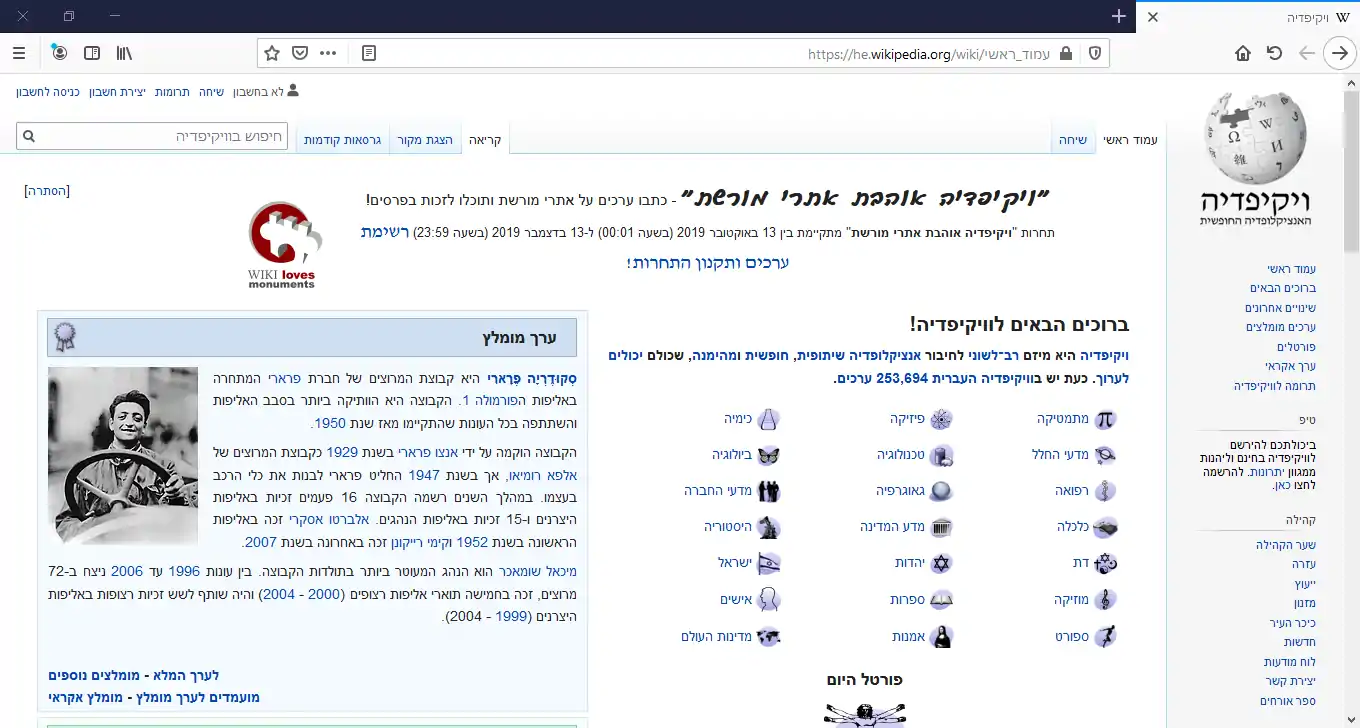Select the ויקיפדיה browser tab
Viewport: 1360px width, 728px height.
pos(1247,17)
